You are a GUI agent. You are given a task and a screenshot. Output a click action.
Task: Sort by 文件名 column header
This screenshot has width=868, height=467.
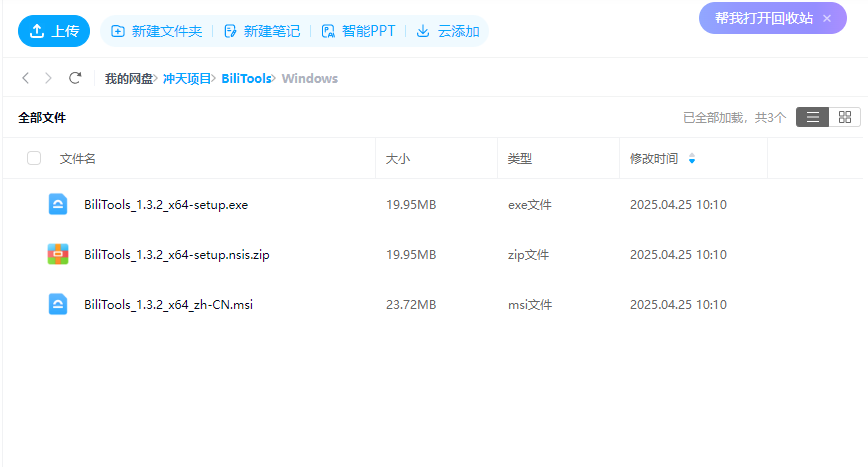pyautogui.click(x=78, y=159)
